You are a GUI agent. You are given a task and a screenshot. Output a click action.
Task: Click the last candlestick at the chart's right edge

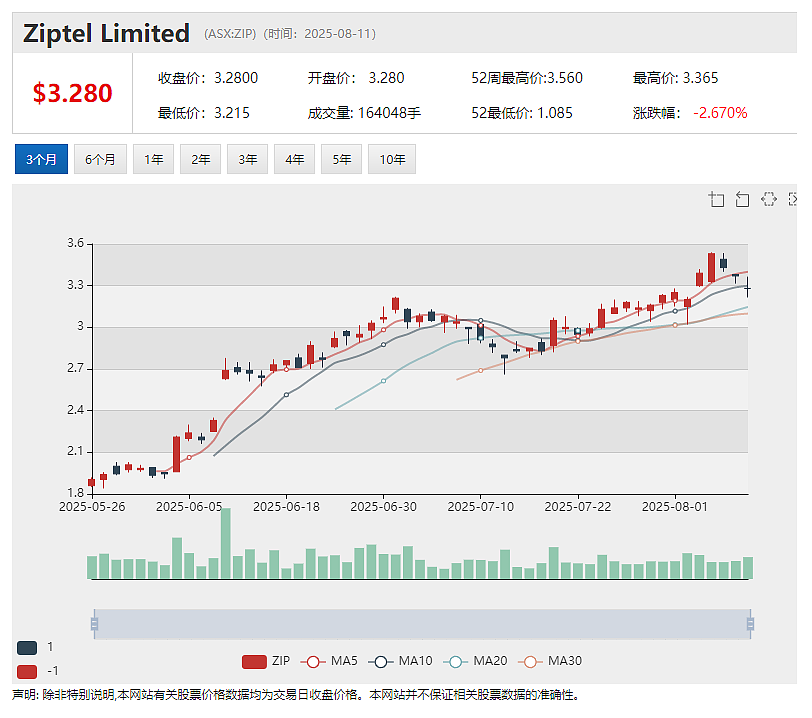pyautogui.click(x=747, y=288)
